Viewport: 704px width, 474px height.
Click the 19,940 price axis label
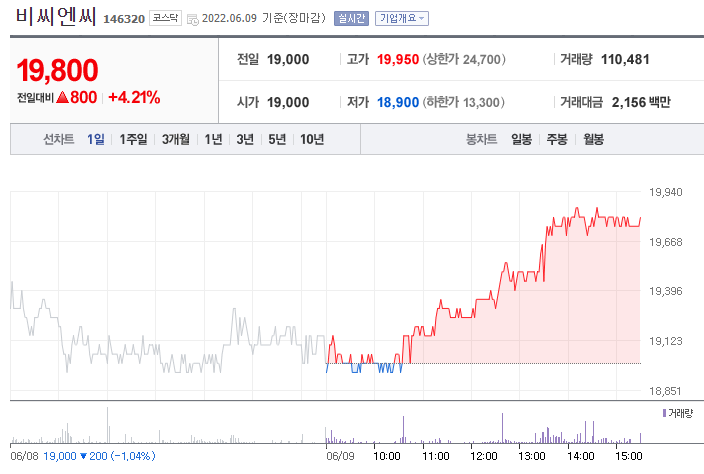pos(666,193)
